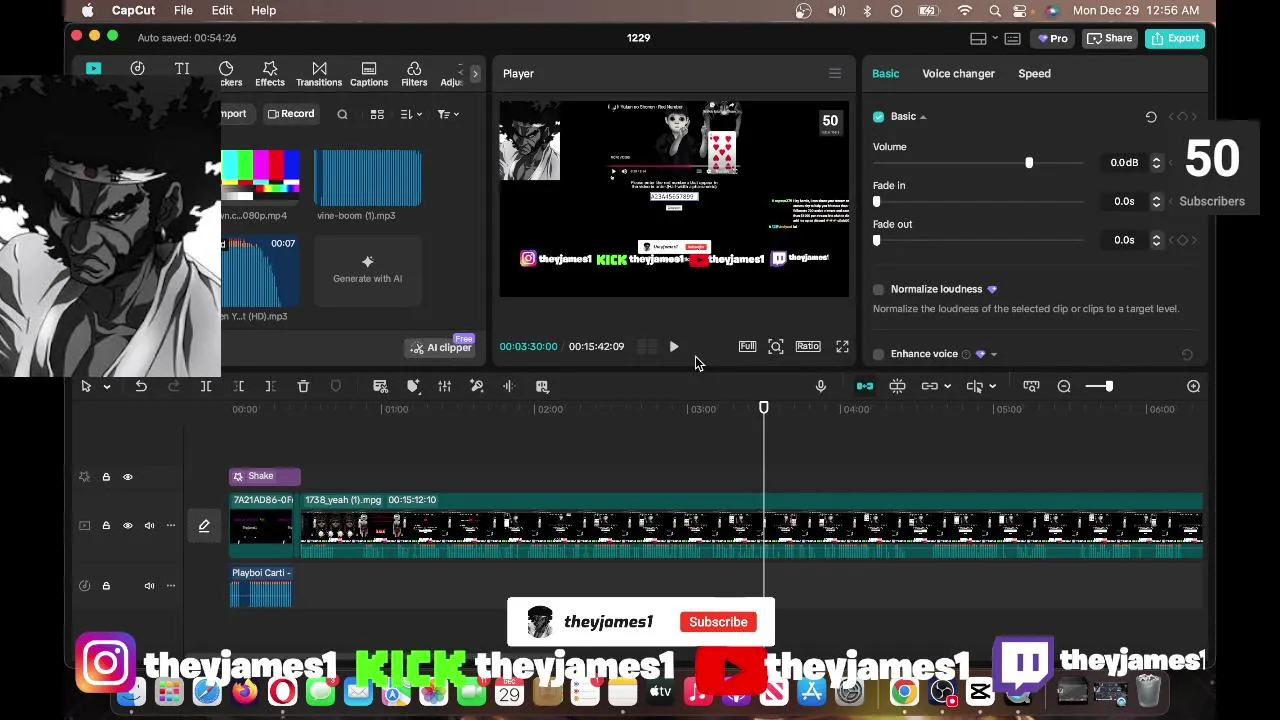Open the Safari icon in Dock
The height and width of the screenshot is (720, 1280).
coord(207,691)
